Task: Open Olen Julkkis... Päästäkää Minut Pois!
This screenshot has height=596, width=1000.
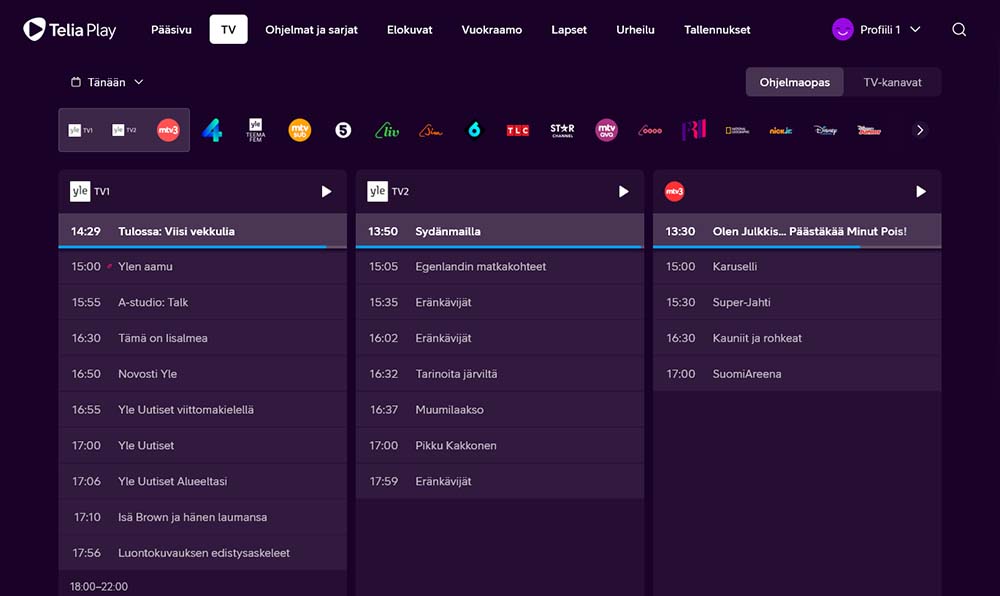Action: pos(797,231)
